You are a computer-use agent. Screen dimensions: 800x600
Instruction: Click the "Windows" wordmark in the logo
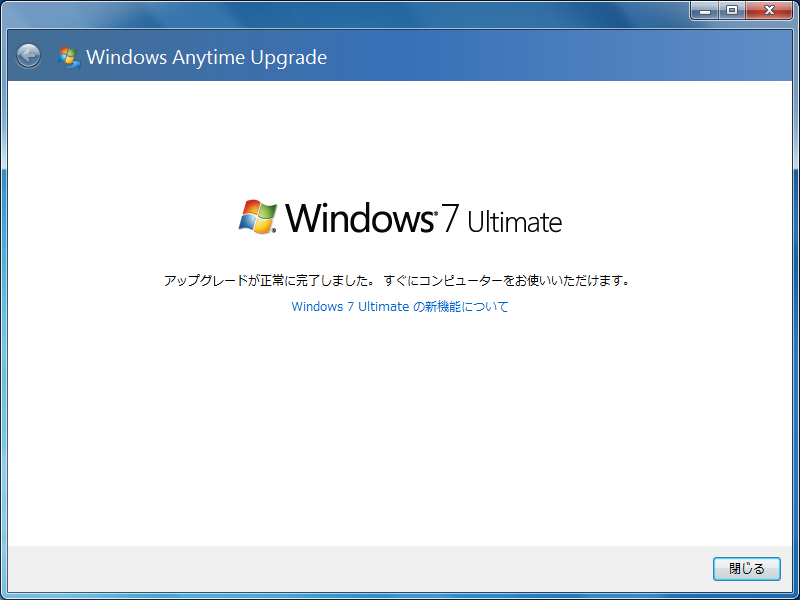[x=357, y=217]
